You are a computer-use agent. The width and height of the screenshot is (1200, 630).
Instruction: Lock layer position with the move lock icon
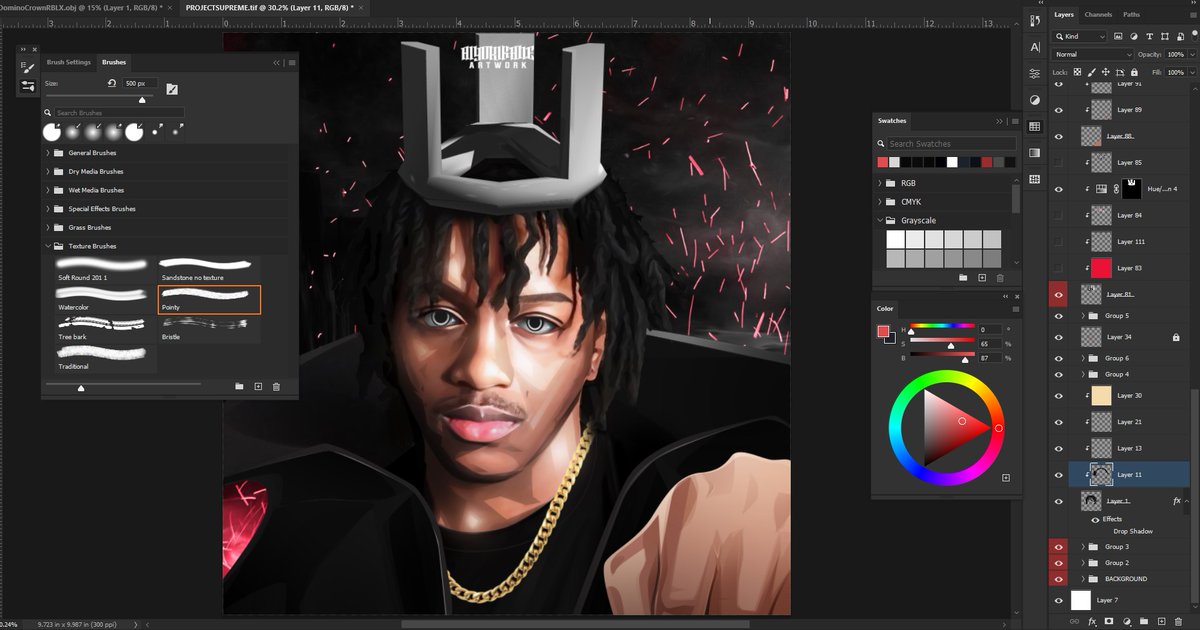1106,72
